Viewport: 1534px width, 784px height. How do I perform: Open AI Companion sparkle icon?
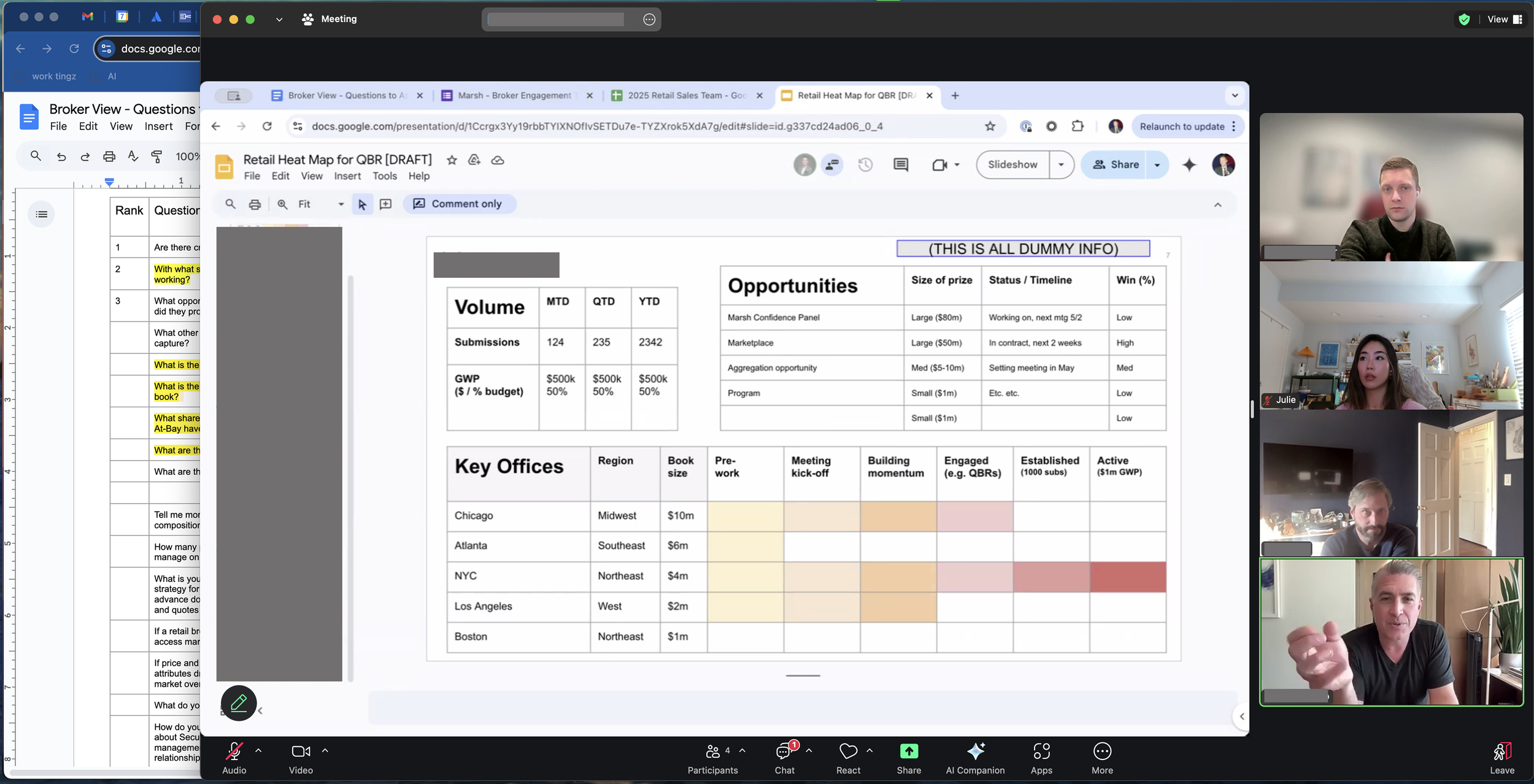click(x=975, y=752)
